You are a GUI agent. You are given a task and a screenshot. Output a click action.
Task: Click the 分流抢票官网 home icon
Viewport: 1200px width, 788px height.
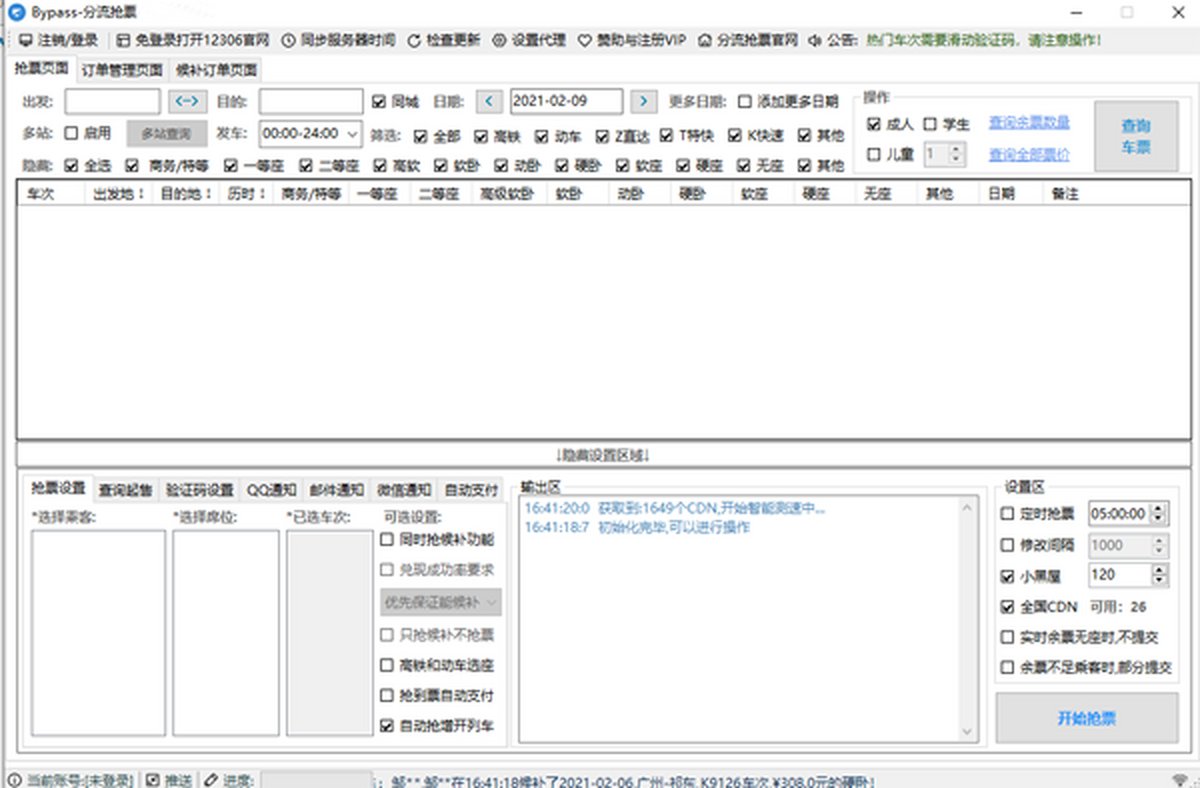click(704, 41)
